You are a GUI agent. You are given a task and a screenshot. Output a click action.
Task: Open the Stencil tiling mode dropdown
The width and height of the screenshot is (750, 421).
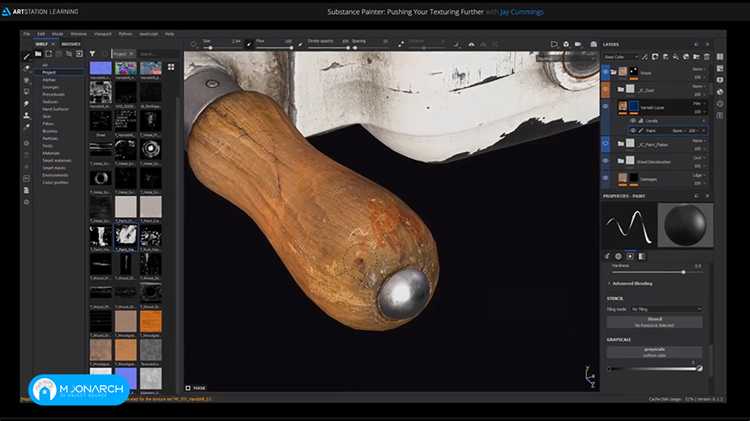[x=667, y=309]
